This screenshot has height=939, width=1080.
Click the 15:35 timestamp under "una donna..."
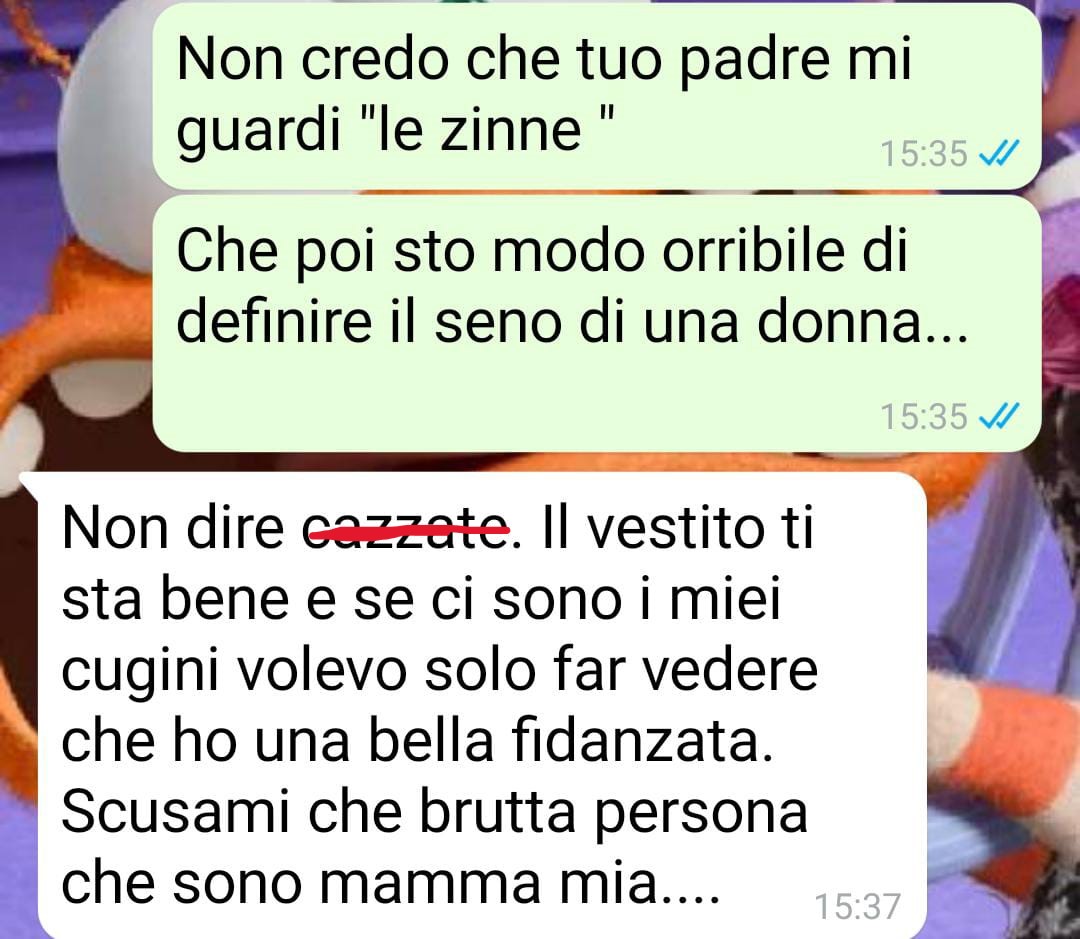tap(924, 416)
